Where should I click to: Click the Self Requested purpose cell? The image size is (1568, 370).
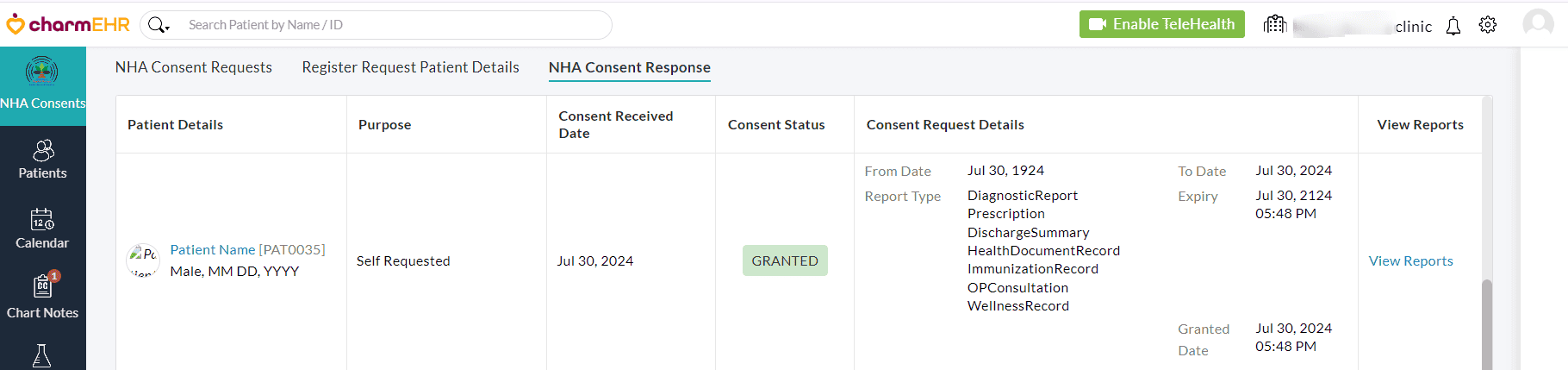pyautogui.click(x=403, y=260)
